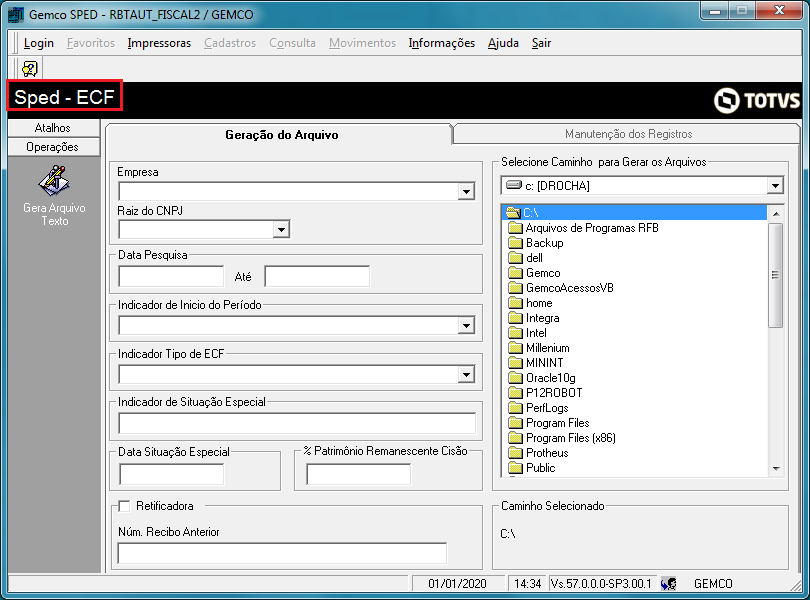Click the status bar connection icon beside GEMCO

pos(668,584)
